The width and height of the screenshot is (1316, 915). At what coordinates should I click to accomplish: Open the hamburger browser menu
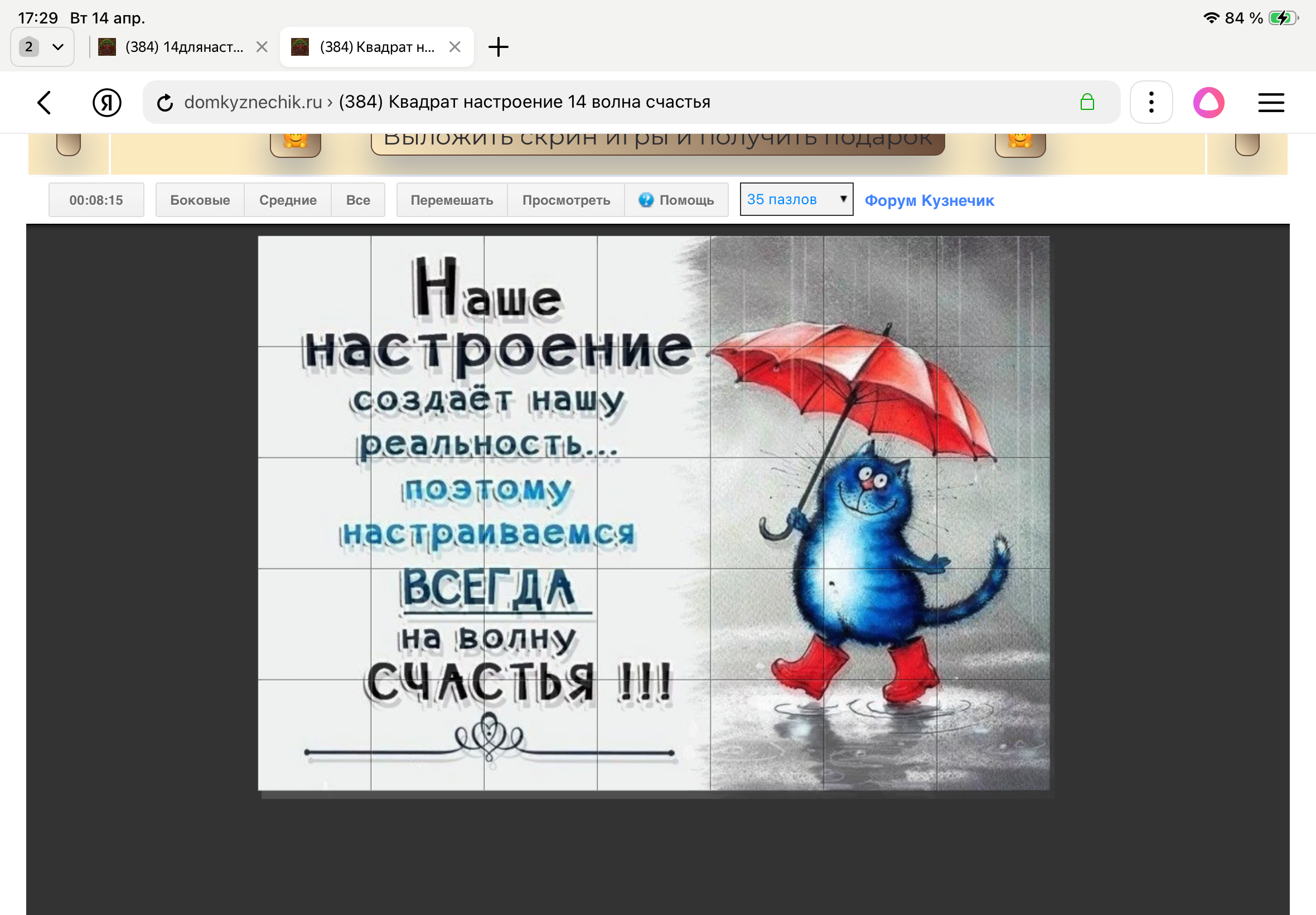pyautogui.click(x=1270, y=103)
